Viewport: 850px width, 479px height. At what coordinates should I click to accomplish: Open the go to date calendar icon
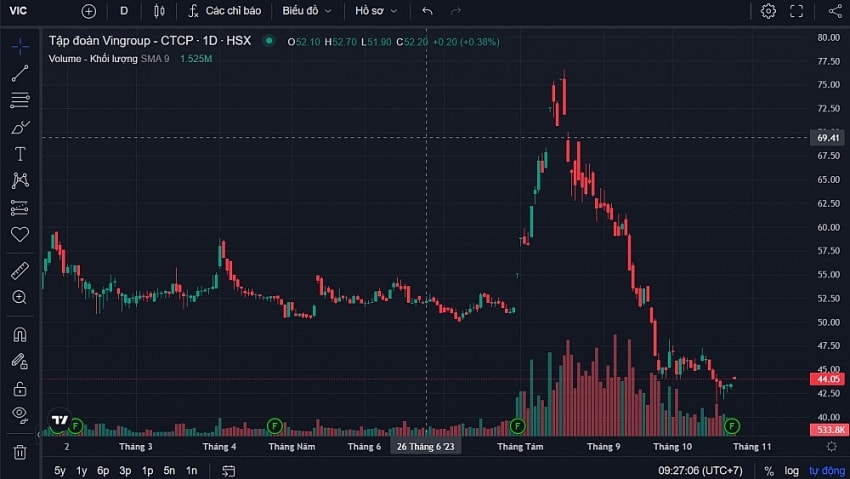tap(229, 471)
